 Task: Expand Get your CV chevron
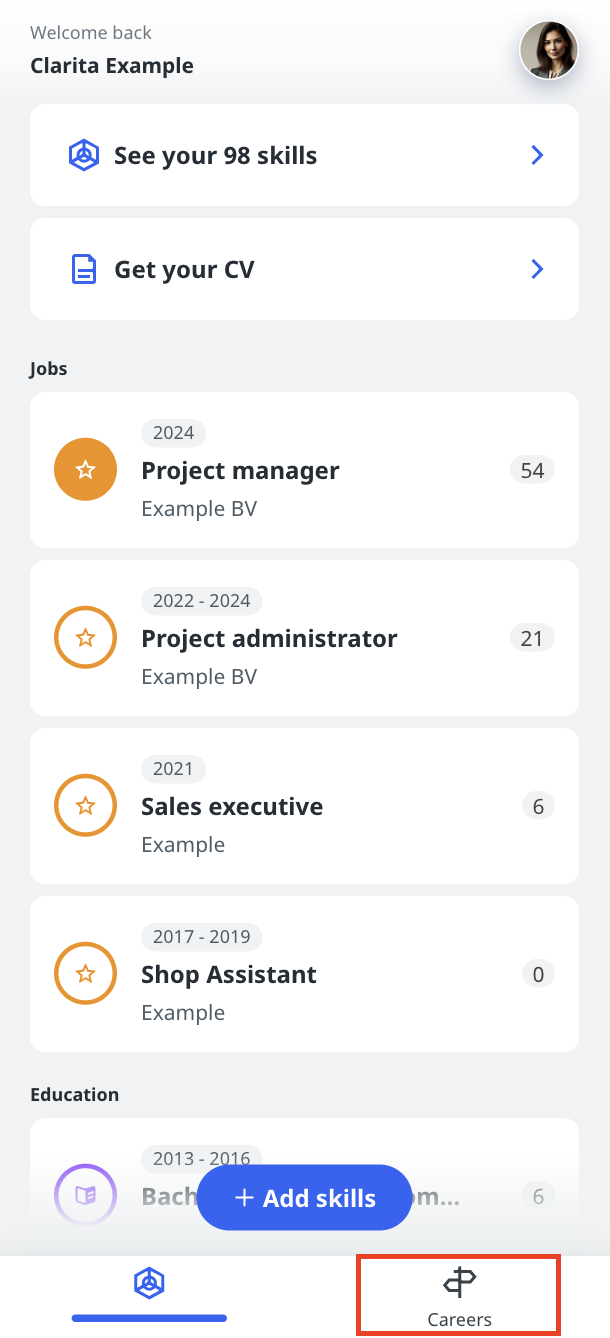pos(537,269)
